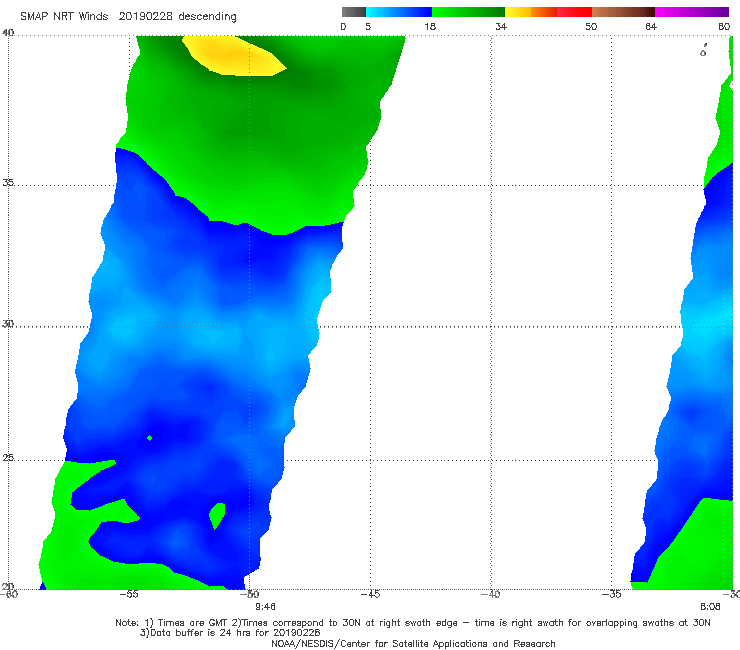Click the Data buffer is 24 hrs note
The height and width of the screenshot is (650, 740).
point(230,633)
